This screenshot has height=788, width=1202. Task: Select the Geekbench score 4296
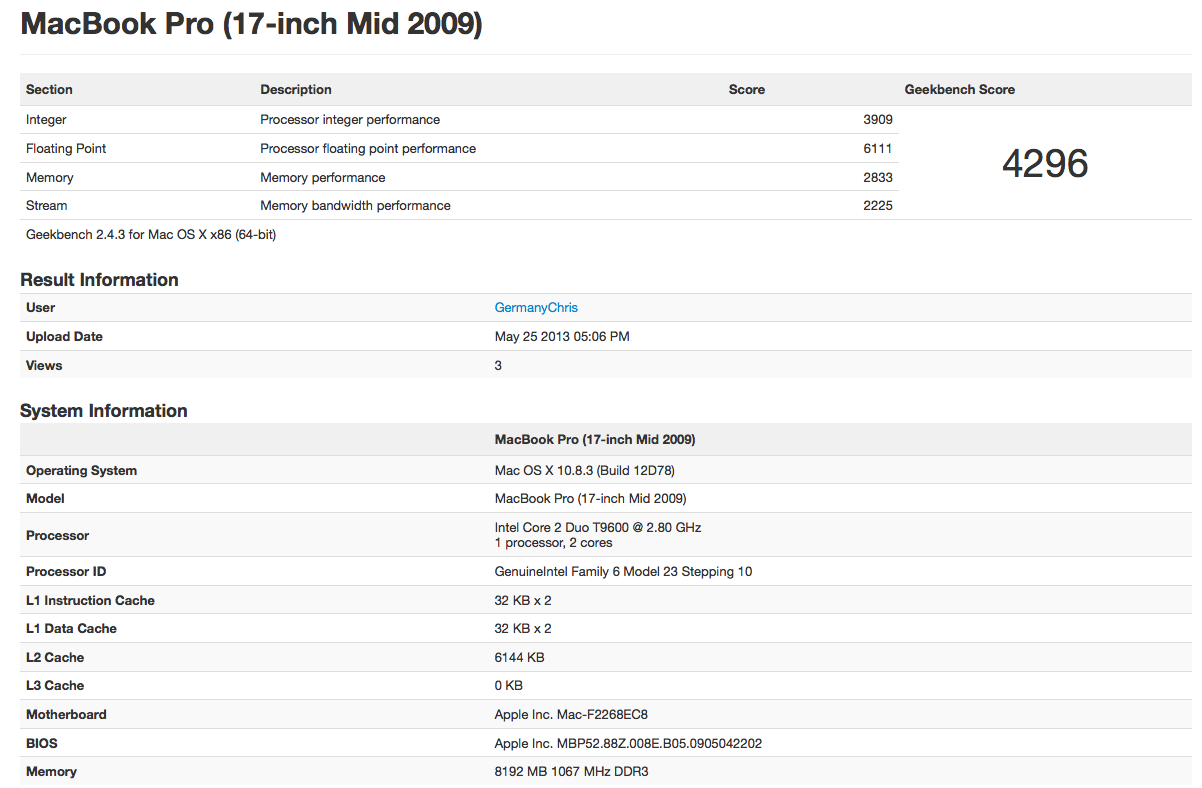click(x=1045, y=164)
